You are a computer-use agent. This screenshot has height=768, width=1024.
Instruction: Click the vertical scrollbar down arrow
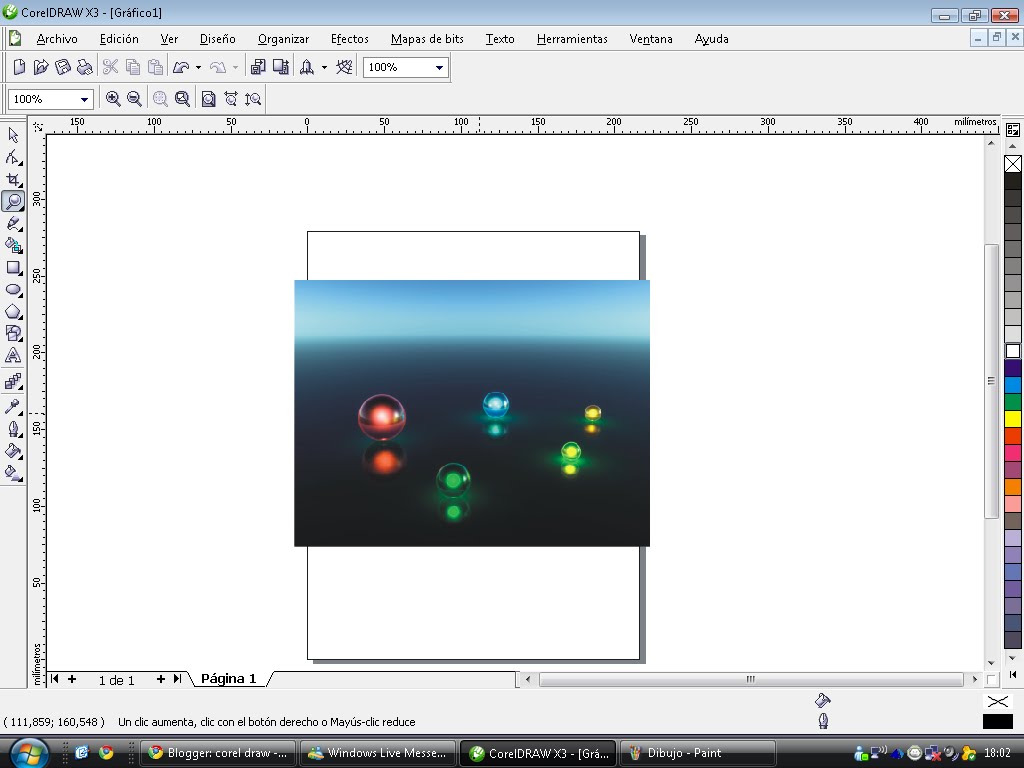[x=992, y=660]
